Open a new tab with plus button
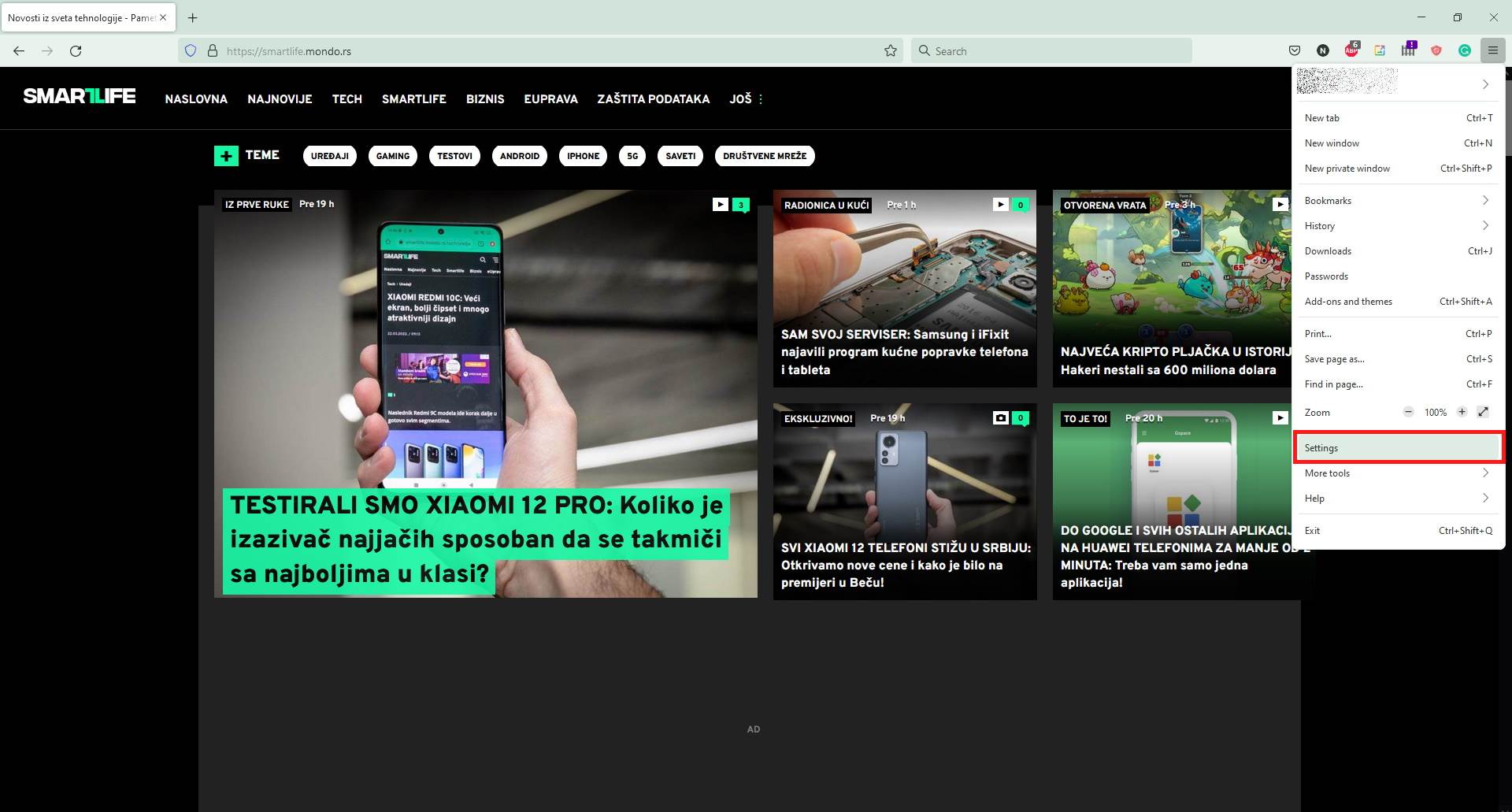This screenshot has width=1512, height=812. (x=193, y=17)
